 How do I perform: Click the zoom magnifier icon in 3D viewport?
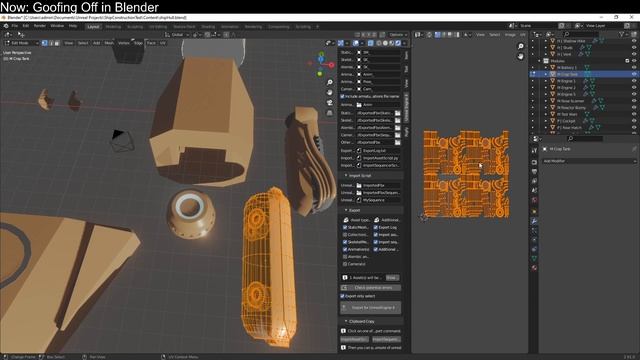[x=330, y=83]
